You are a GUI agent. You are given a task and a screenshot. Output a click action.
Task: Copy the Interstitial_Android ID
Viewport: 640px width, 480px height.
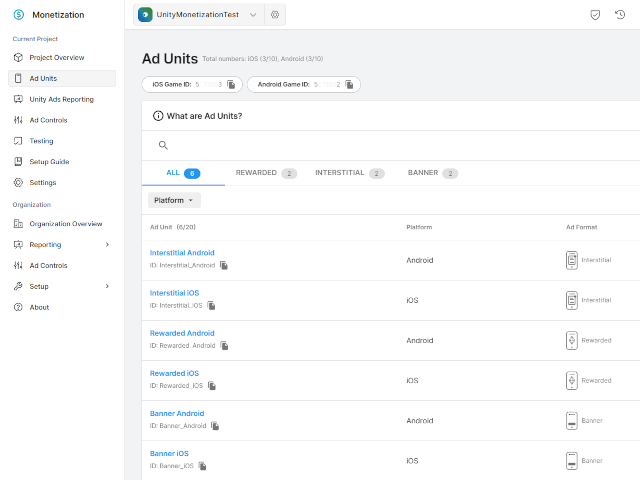pos(224,265)
